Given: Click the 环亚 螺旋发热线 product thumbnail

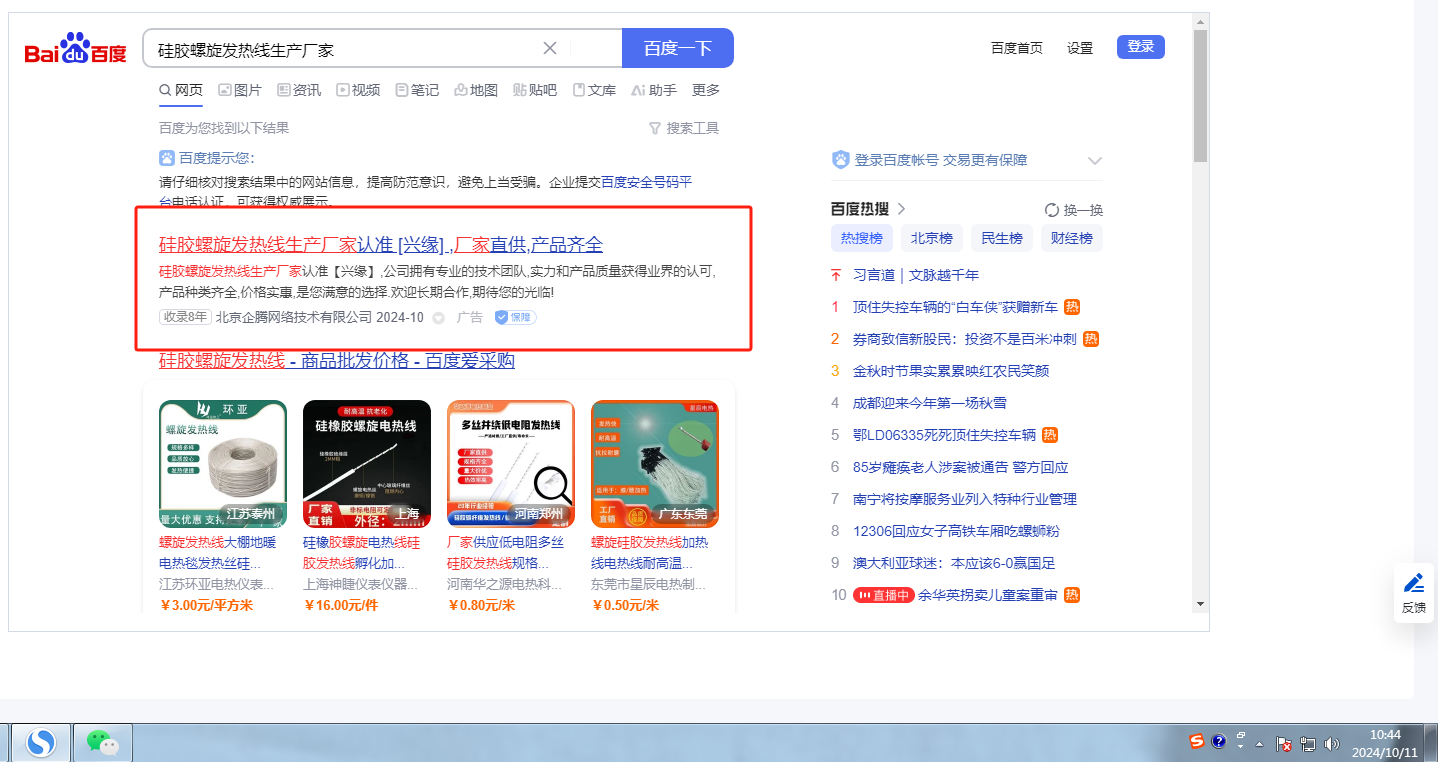Looking at the screenshot, I should point(223,464).
